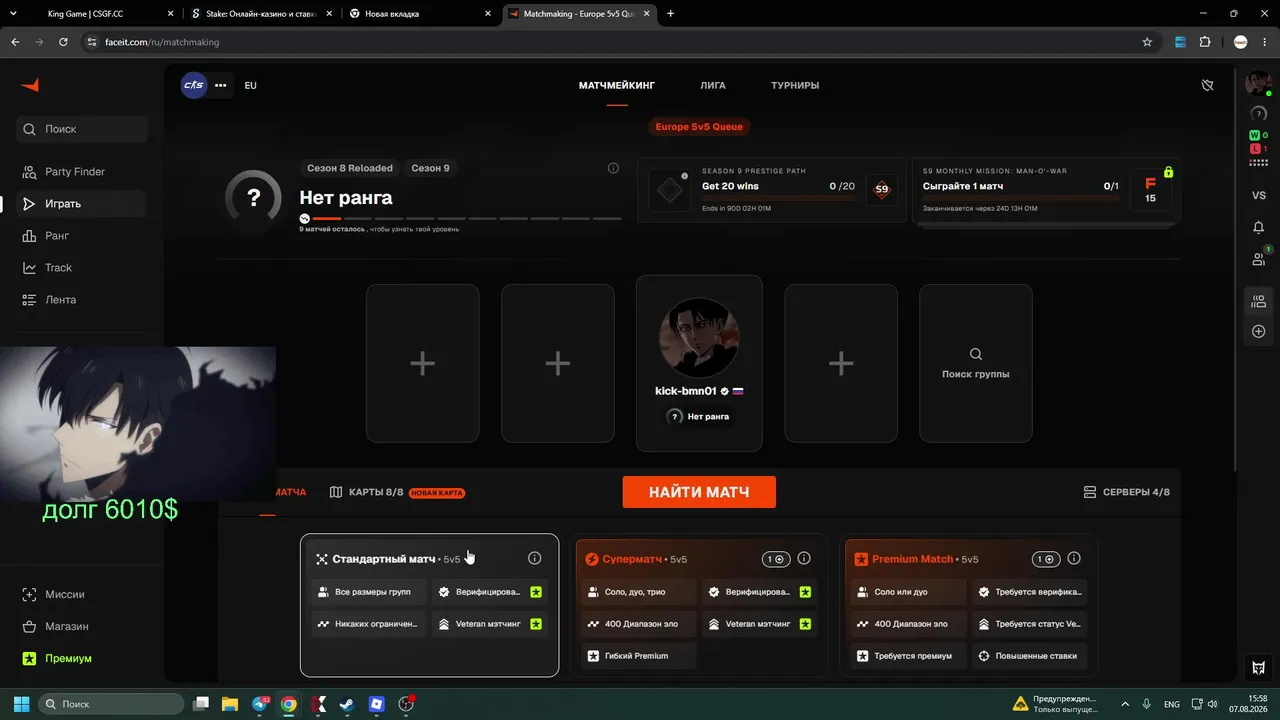Show info for Стандартный матч
This screenshot has height=720, width=1280.
(x=534, y=558)
